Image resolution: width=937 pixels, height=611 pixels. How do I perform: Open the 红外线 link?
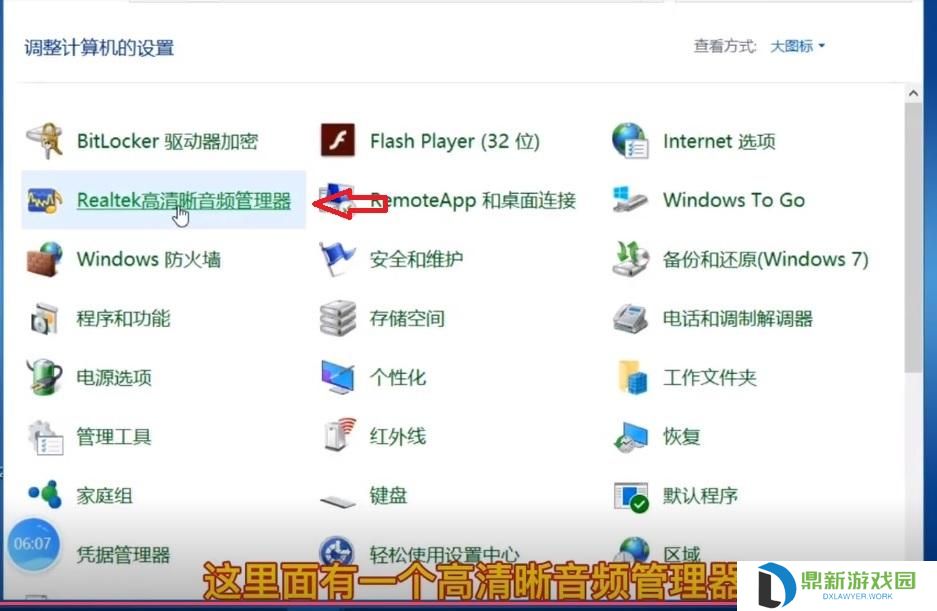click(x=398, y=436)
